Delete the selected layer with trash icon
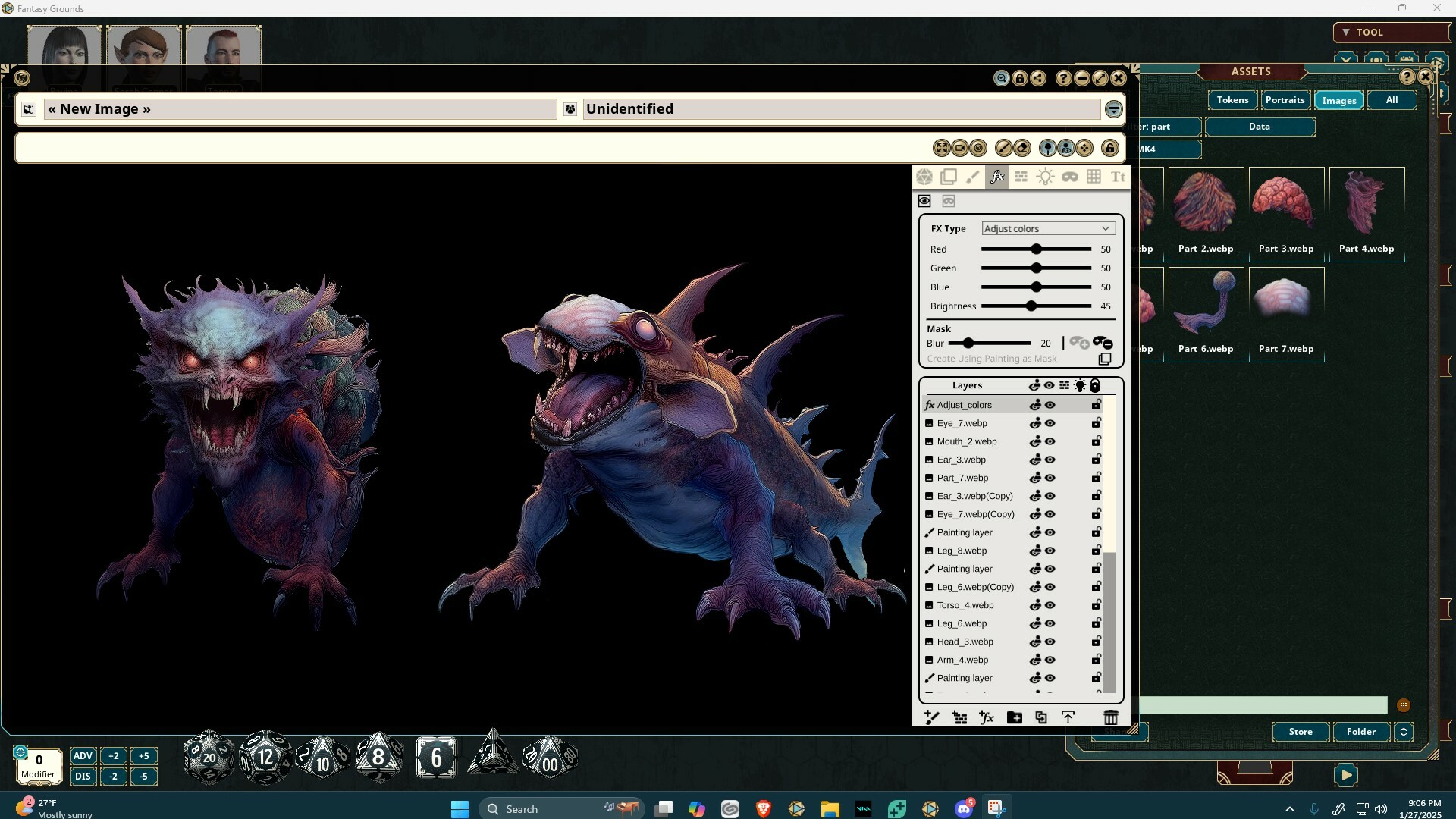This screenshot has height=819, width=1456. pyautogui.click(x=1110, y=717)
